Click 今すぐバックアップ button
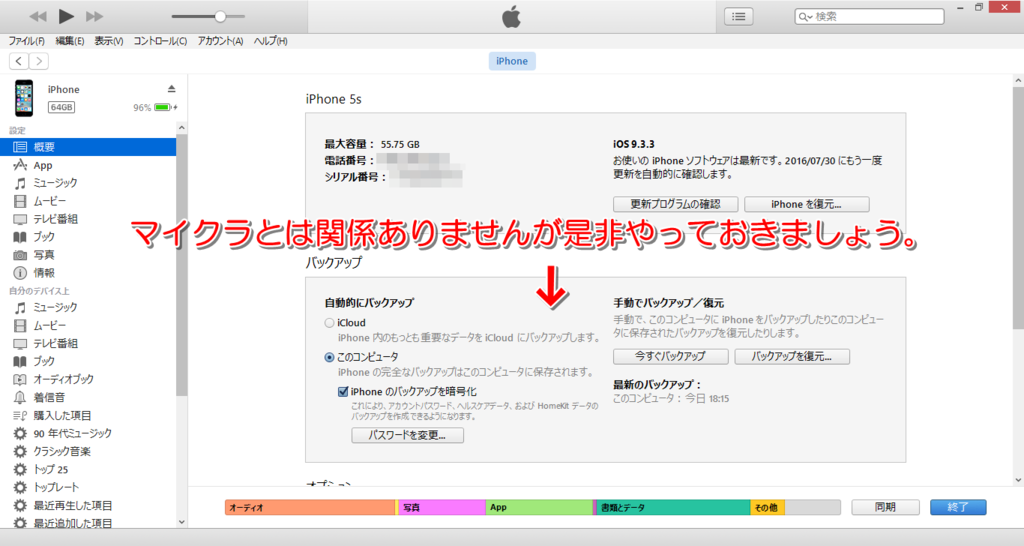The height and width of the screenshot is (546, 1024). (x=671, y=357)
